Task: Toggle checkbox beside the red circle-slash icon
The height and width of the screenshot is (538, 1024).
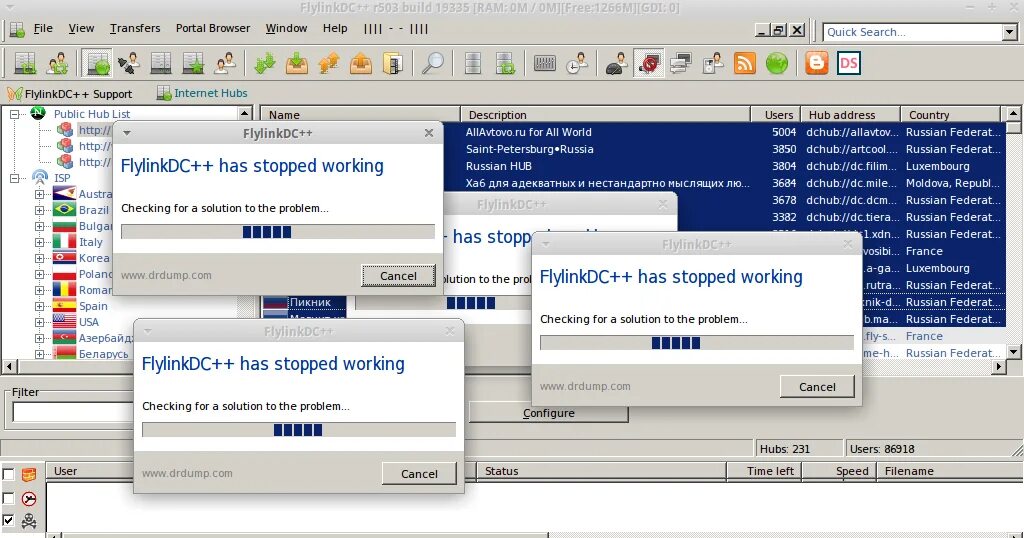Action: coord(8,499)
